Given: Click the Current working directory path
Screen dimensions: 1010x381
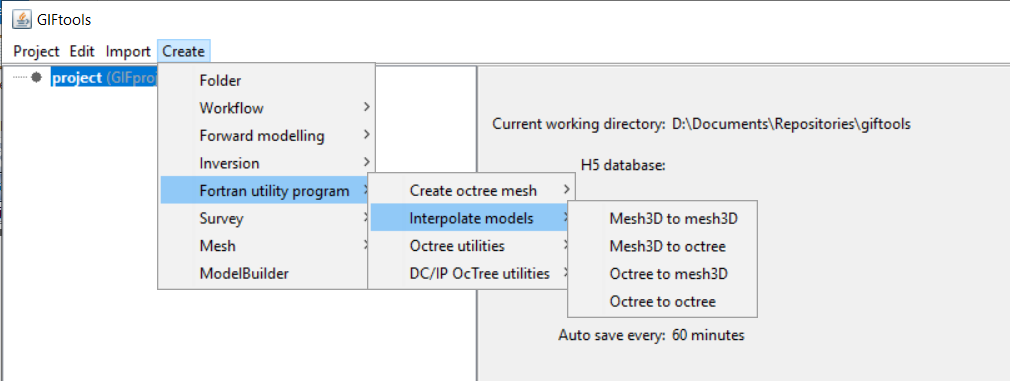Looking at the screenshot, I should click(791, 124).
